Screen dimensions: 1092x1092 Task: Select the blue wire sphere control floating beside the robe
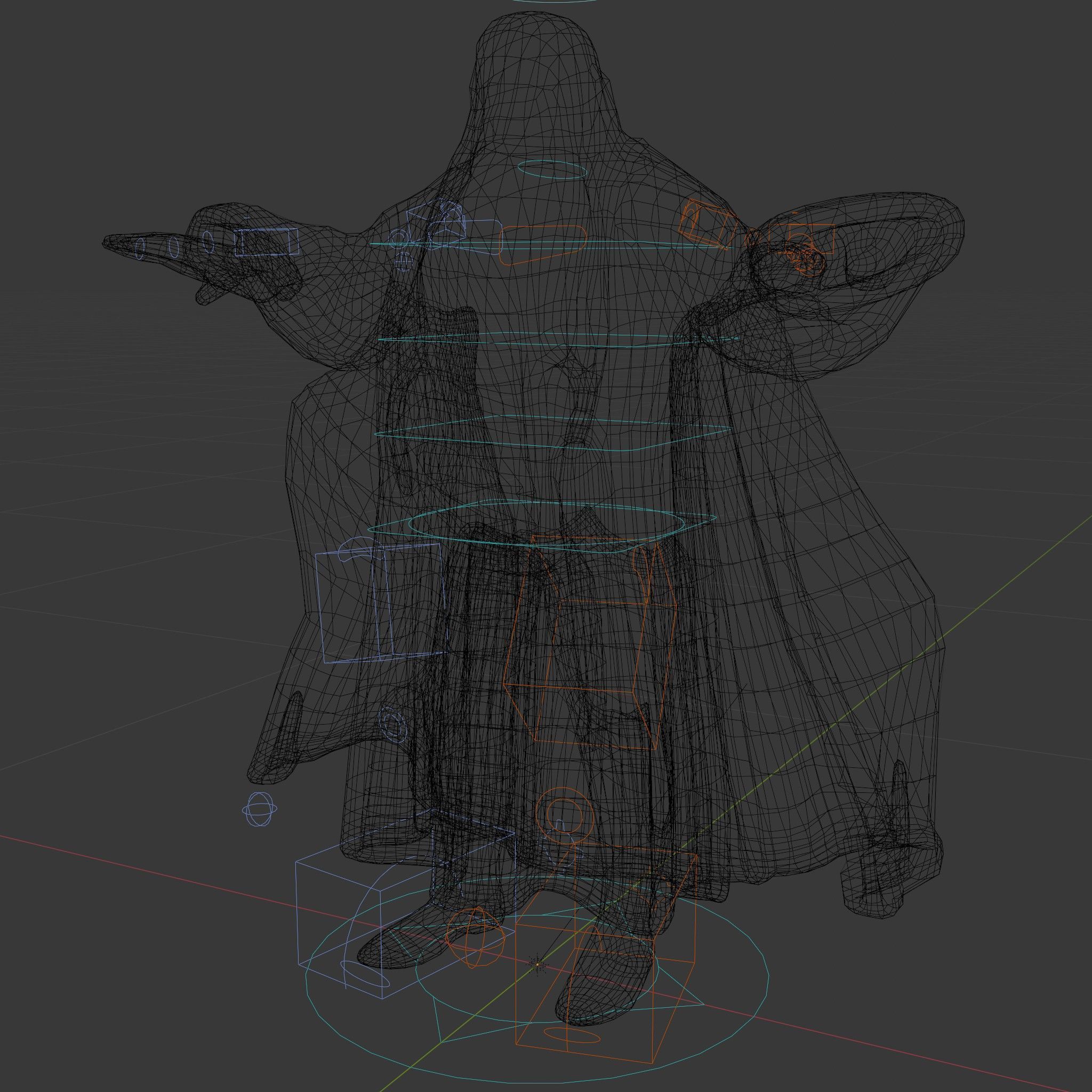pos(260,809)
